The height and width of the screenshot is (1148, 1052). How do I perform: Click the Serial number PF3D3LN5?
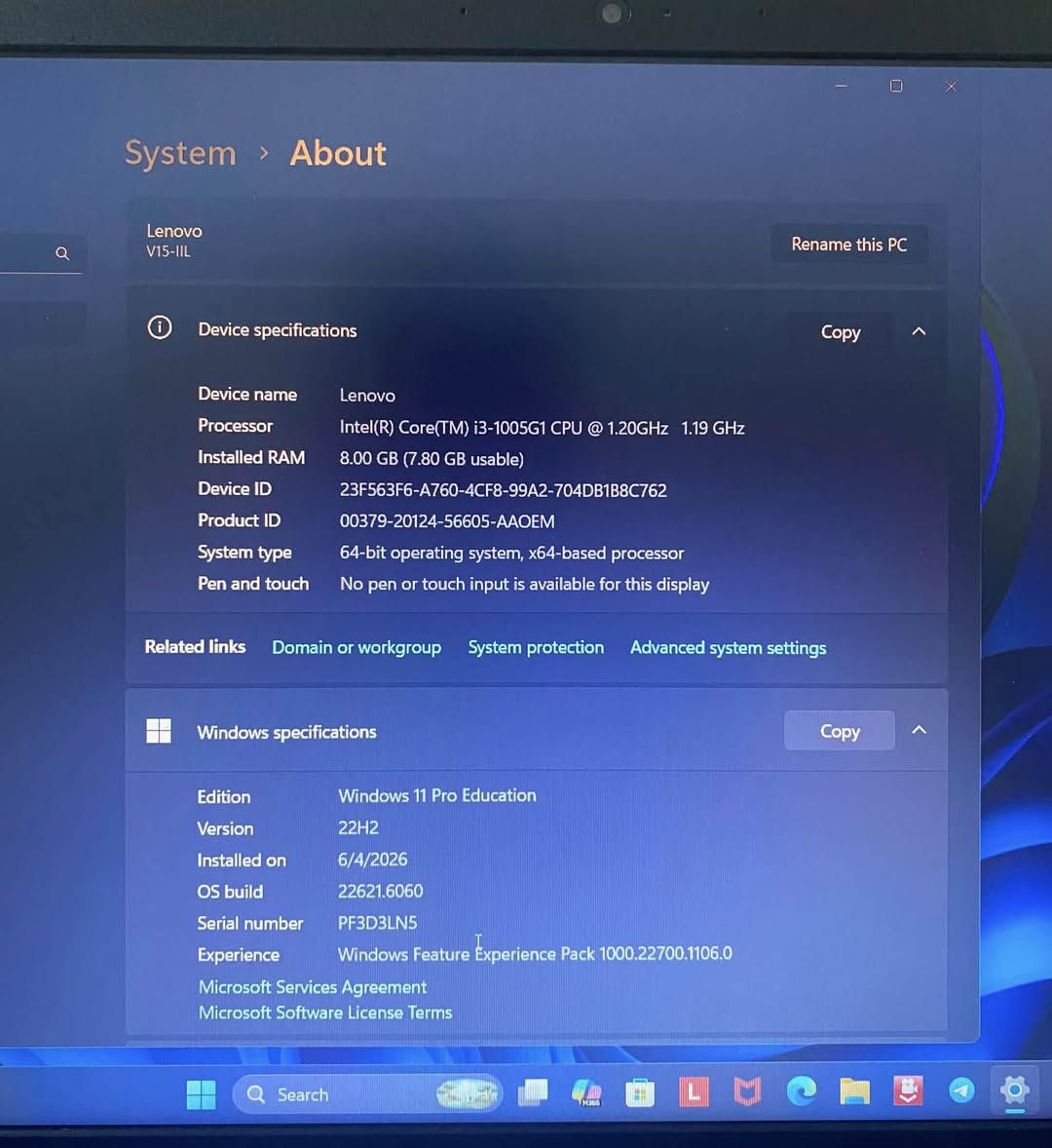click(x=378, y=923)
